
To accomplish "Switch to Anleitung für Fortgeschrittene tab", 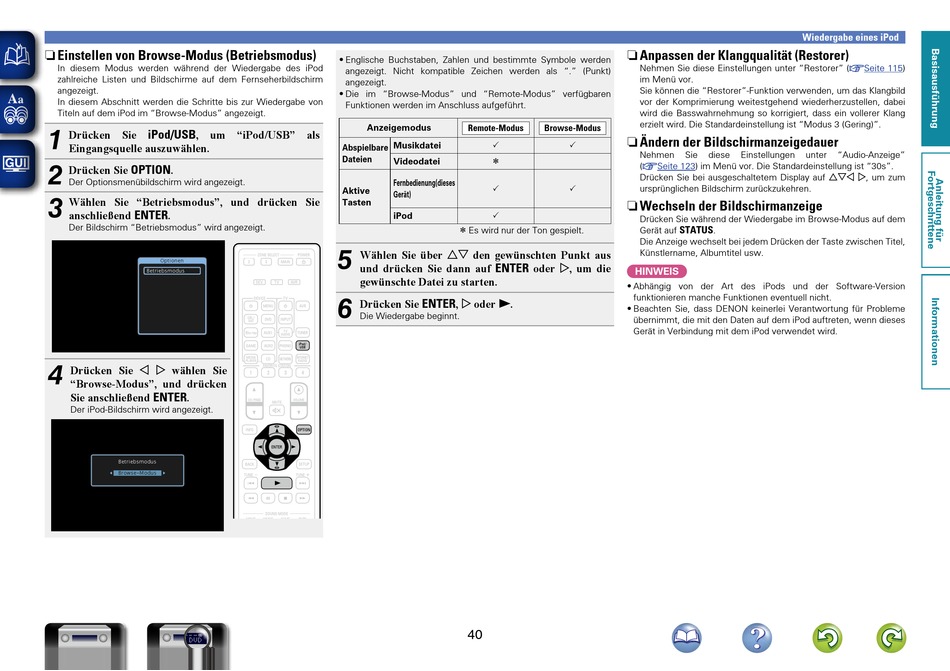I will 935,210.
